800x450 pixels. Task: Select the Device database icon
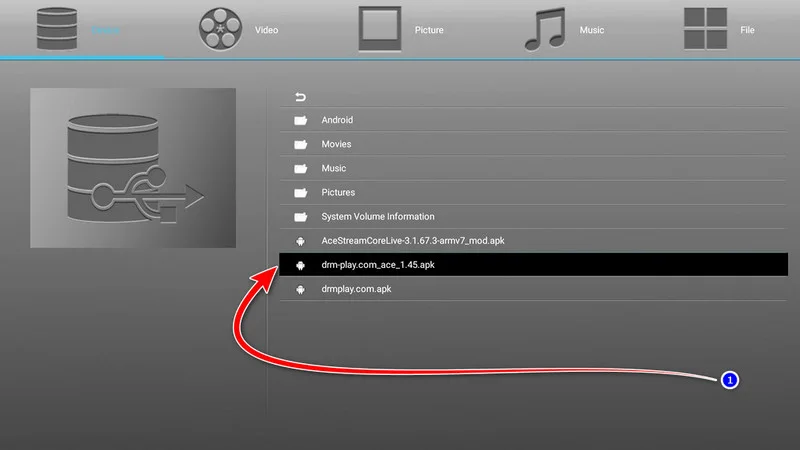pos(57,29)
